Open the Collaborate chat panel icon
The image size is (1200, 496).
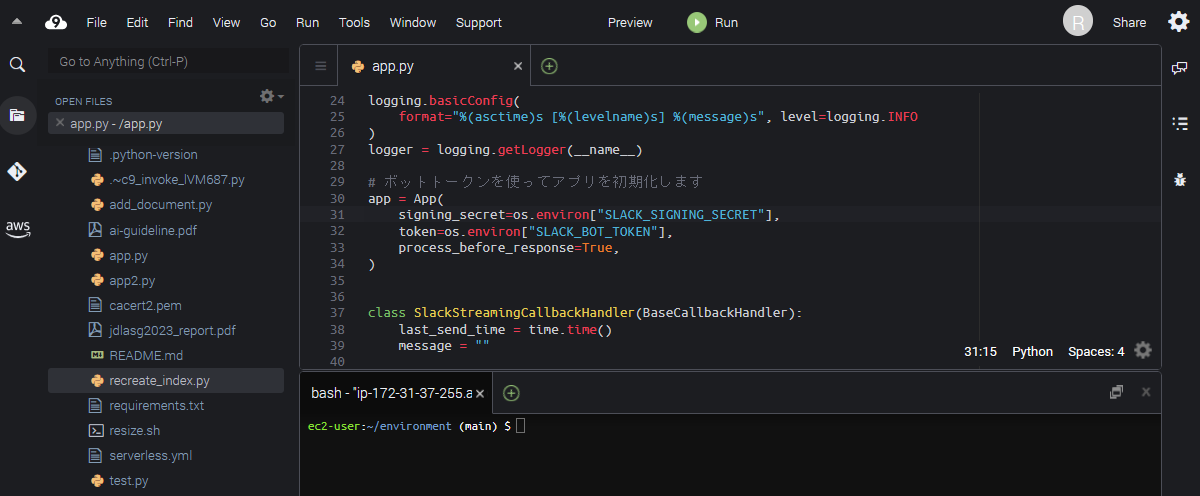[1179, 68]
